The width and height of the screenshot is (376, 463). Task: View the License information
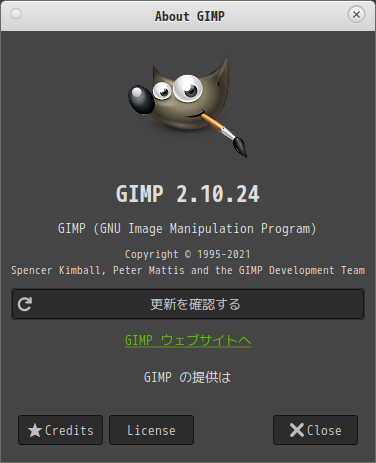(151, 430)
